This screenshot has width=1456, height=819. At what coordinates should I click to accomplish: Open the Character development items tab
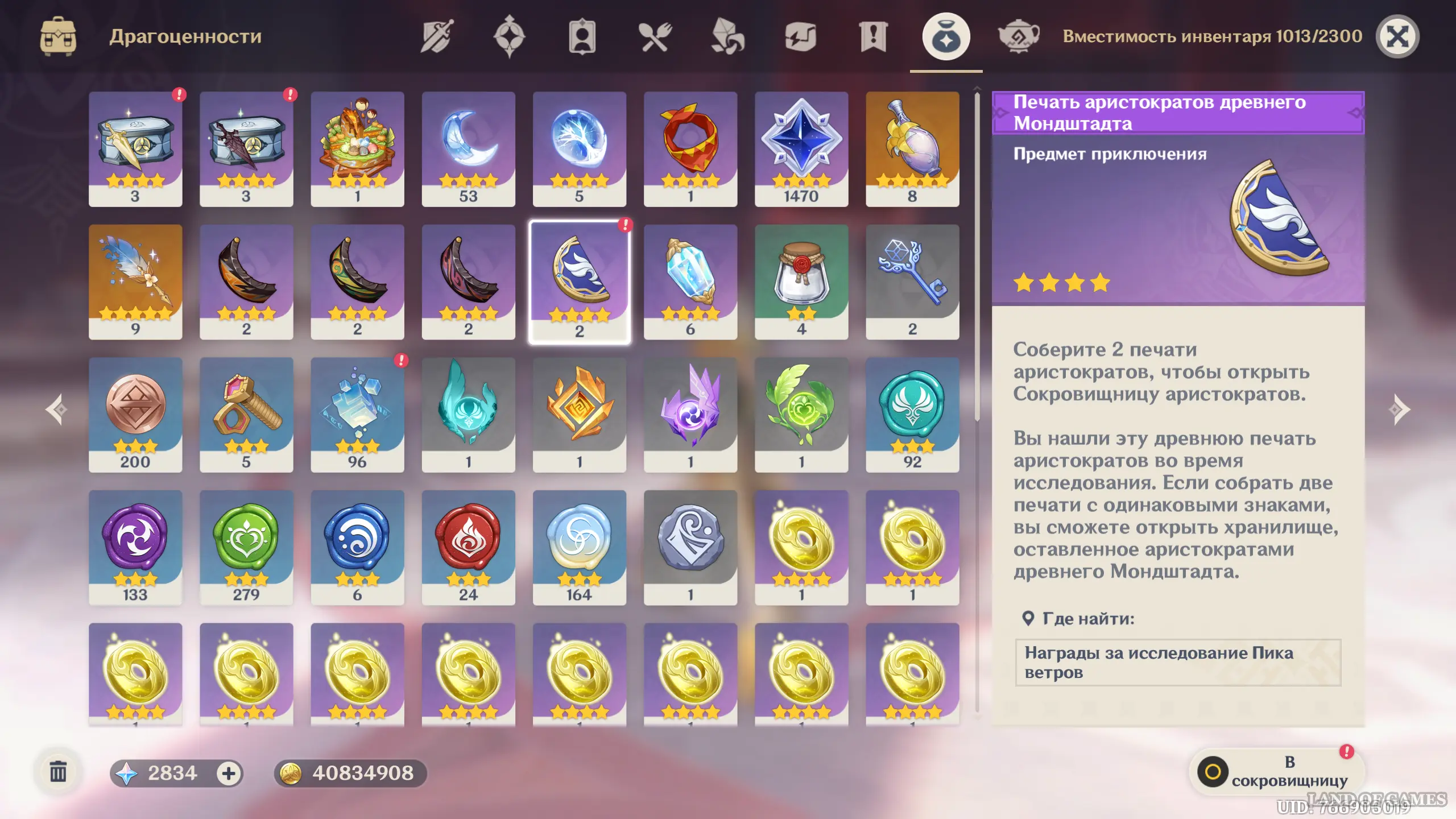click(582, 36)
